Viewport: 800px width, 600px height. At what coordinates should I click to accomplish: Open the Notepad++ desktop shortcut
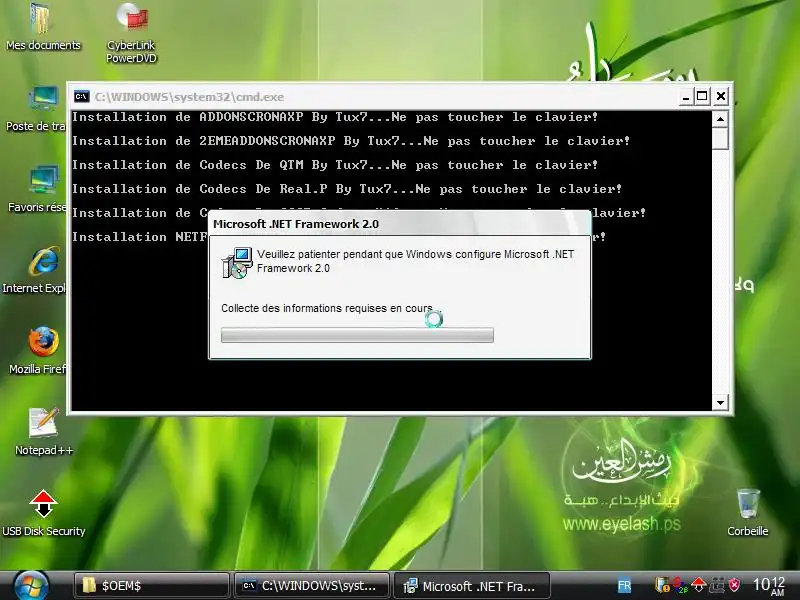(44, 432)
